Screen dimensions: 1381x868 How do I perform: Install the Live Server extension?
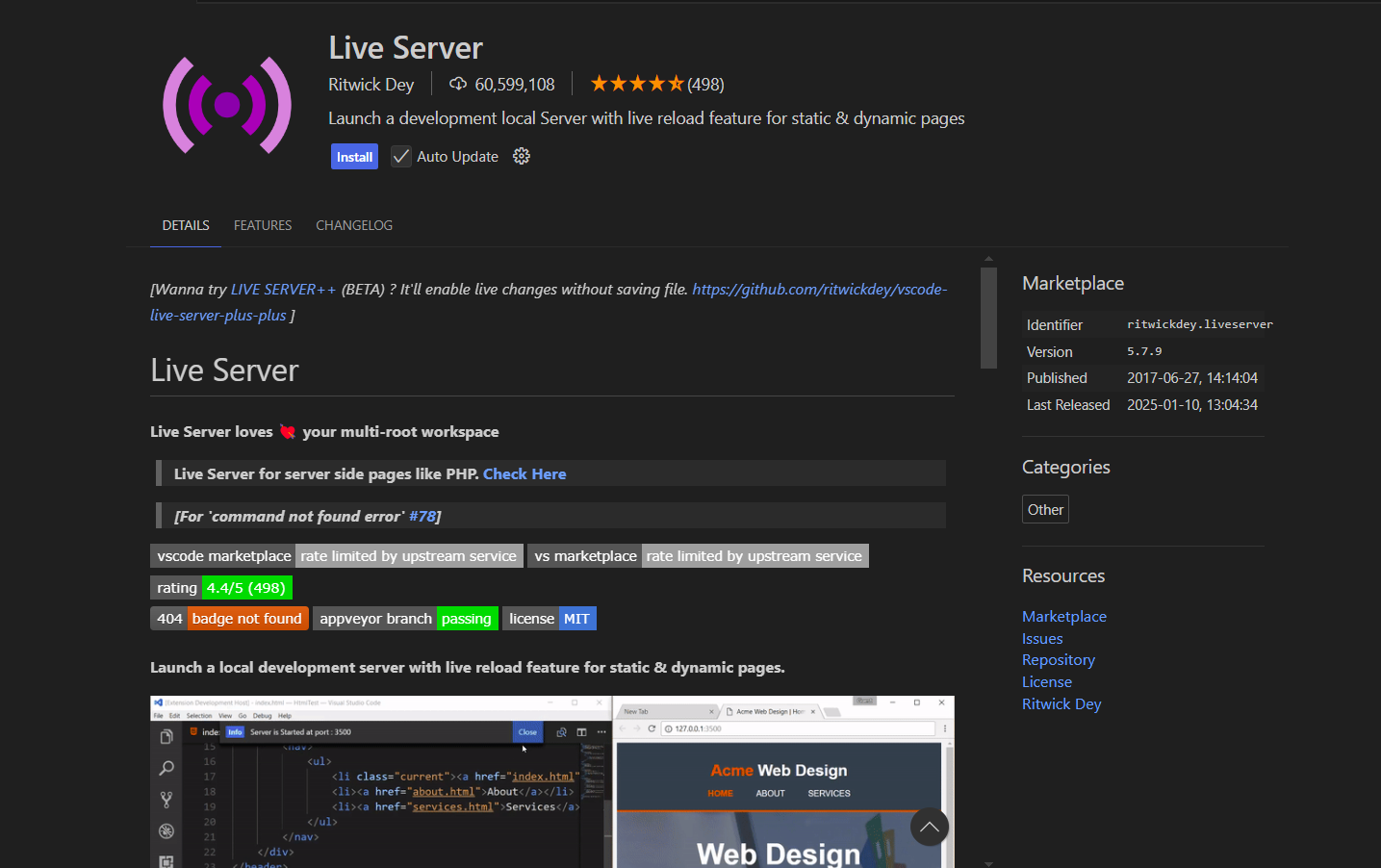[x=354, y=156]
